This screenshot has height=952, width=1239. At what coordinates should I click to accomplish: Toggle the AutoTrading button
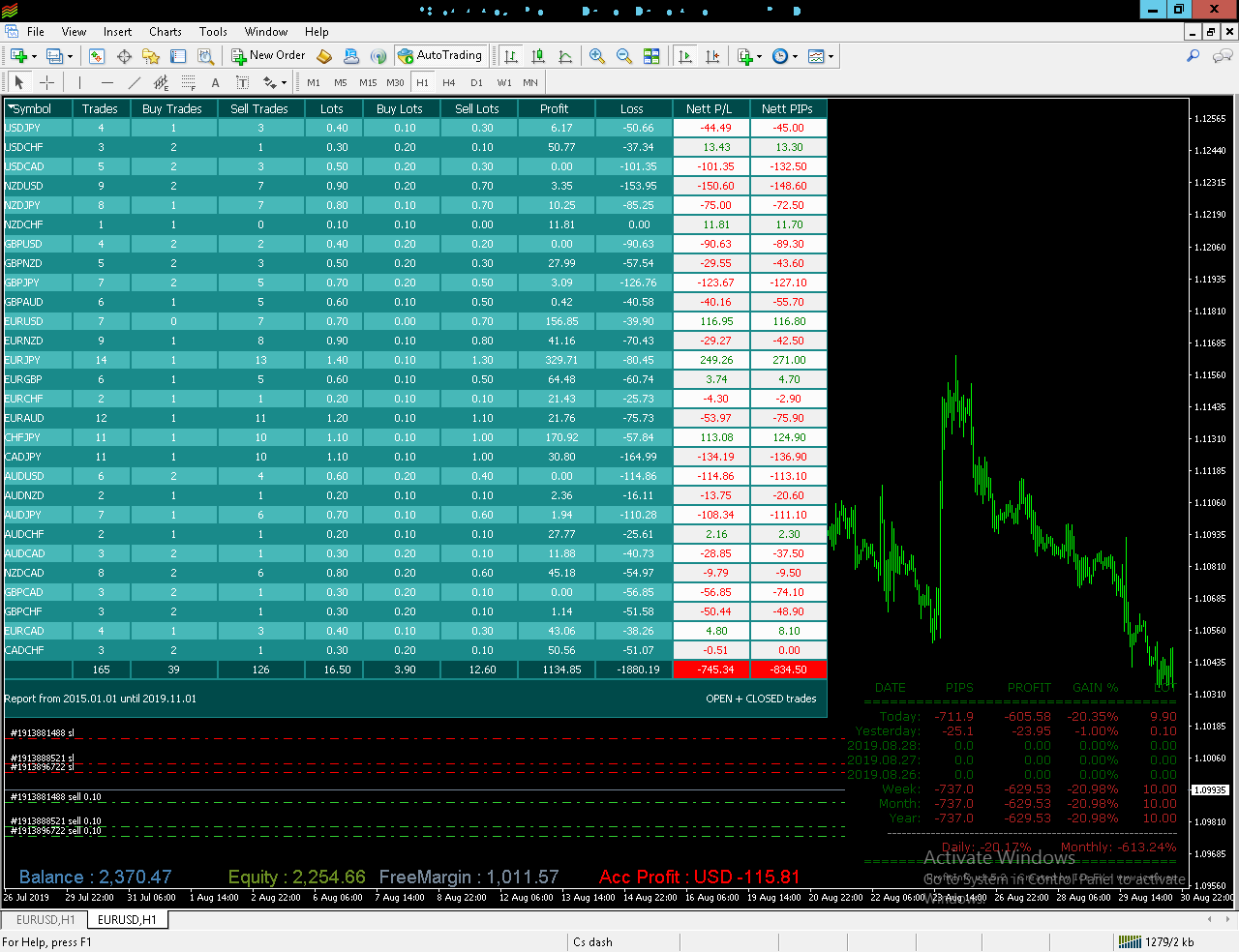point(440,56)
